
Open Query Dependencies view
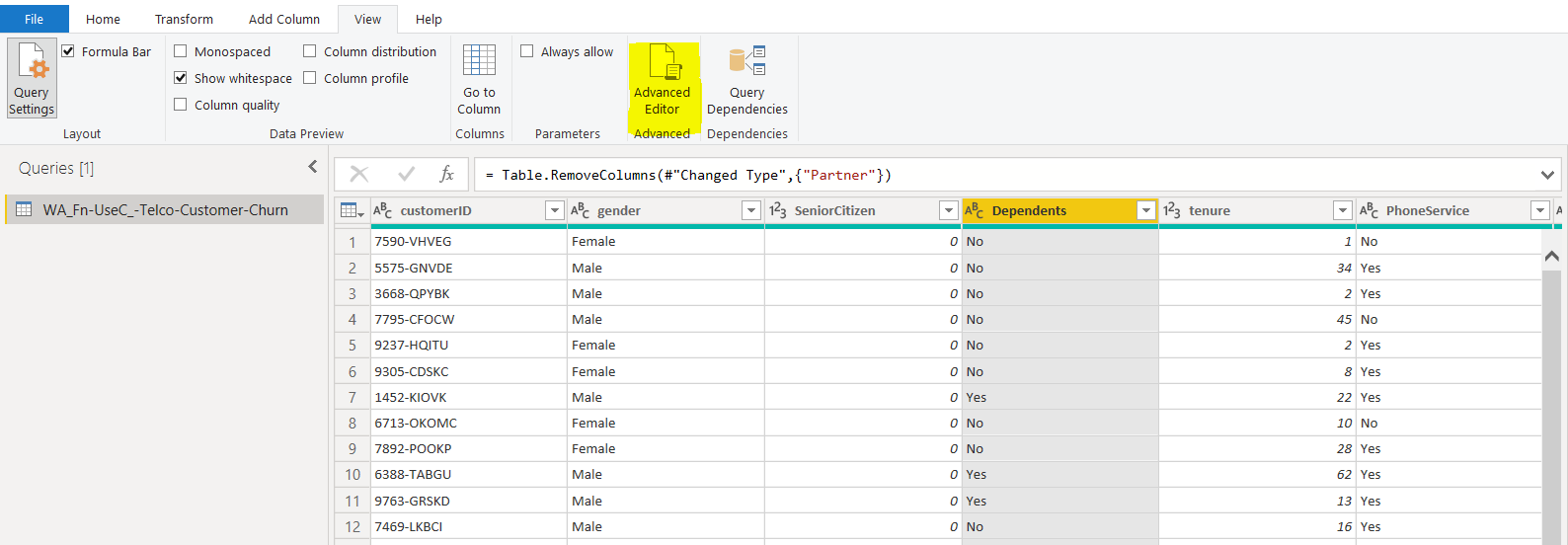(746, 80)
